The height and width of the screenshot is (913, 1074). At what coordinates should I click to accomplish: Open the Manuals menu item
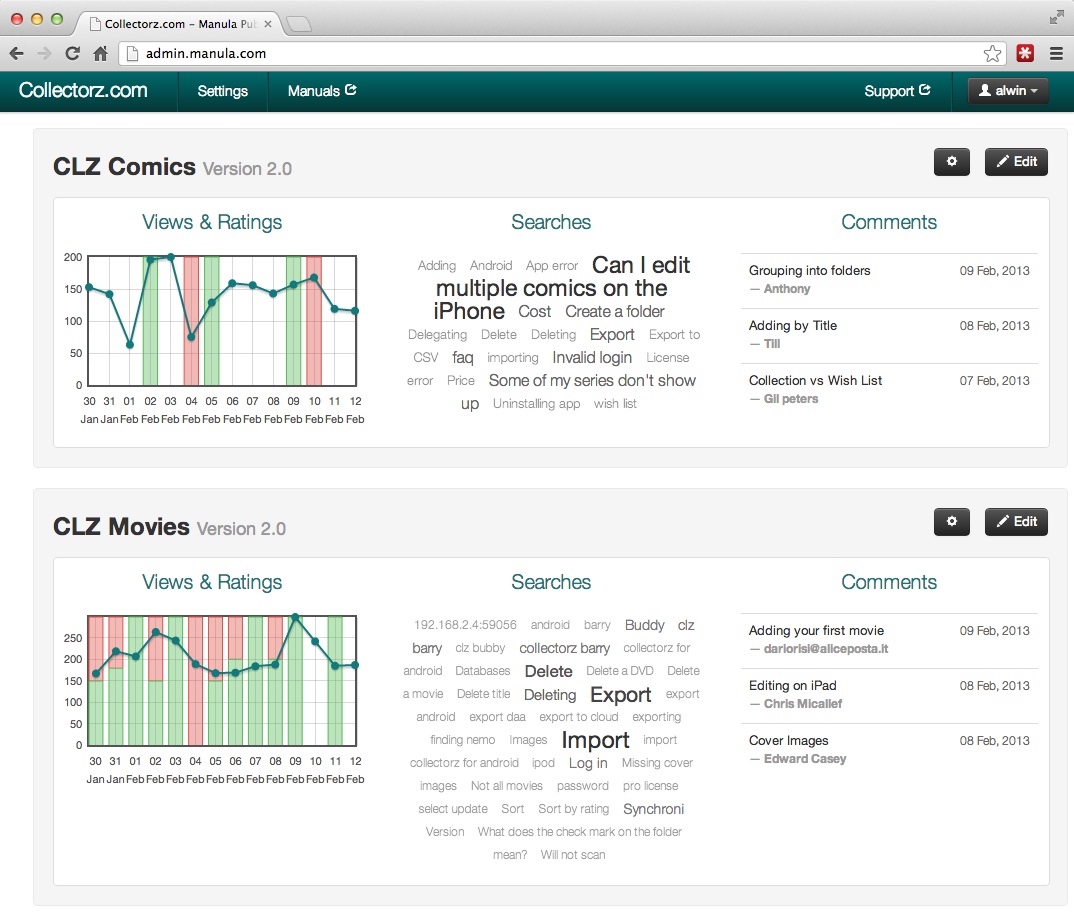[x=322, y=91]
